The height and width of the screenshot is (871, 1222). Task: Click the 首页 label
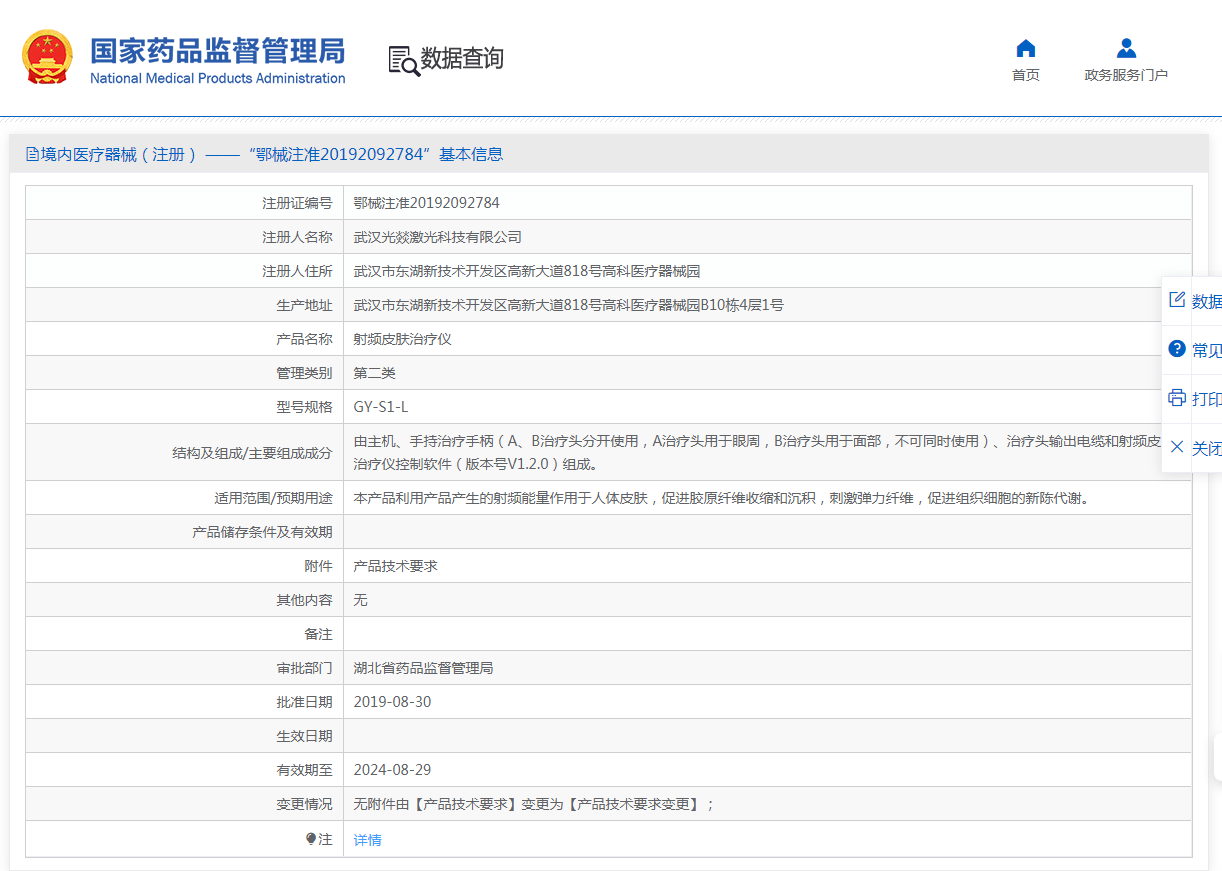(1026, 75)
